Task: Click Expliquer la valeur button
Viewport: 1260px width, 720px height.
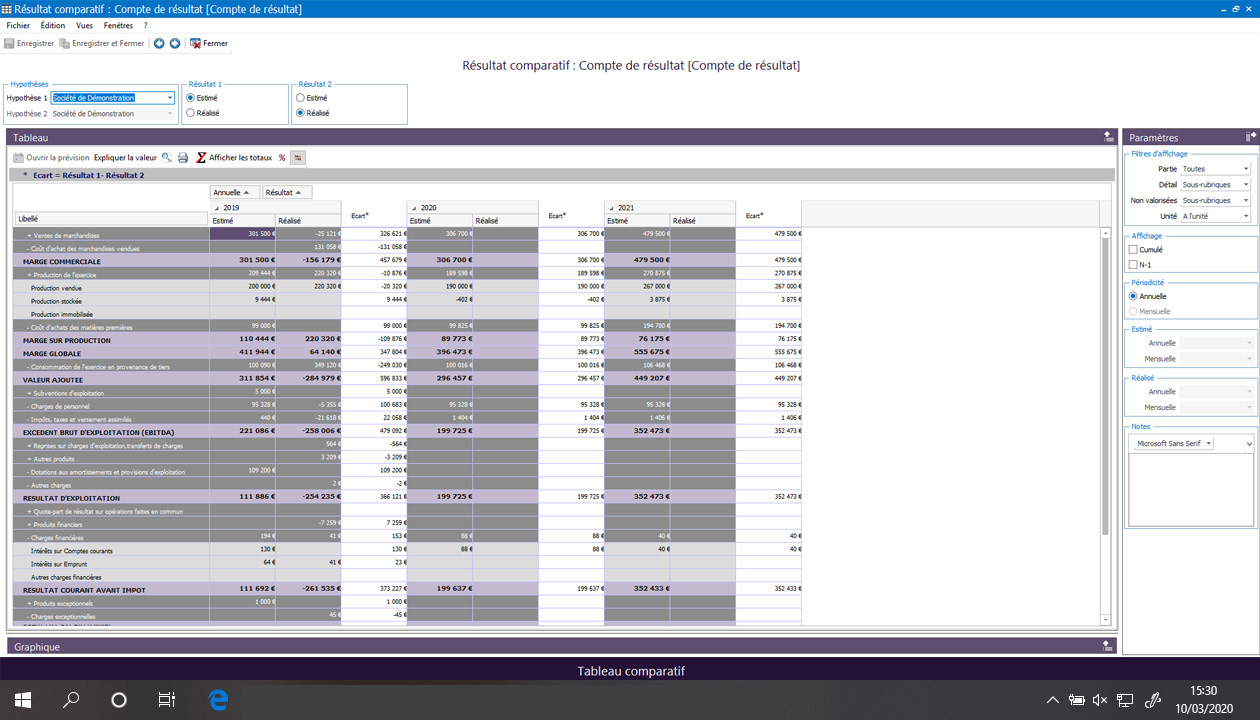Action: coord(125,158)
